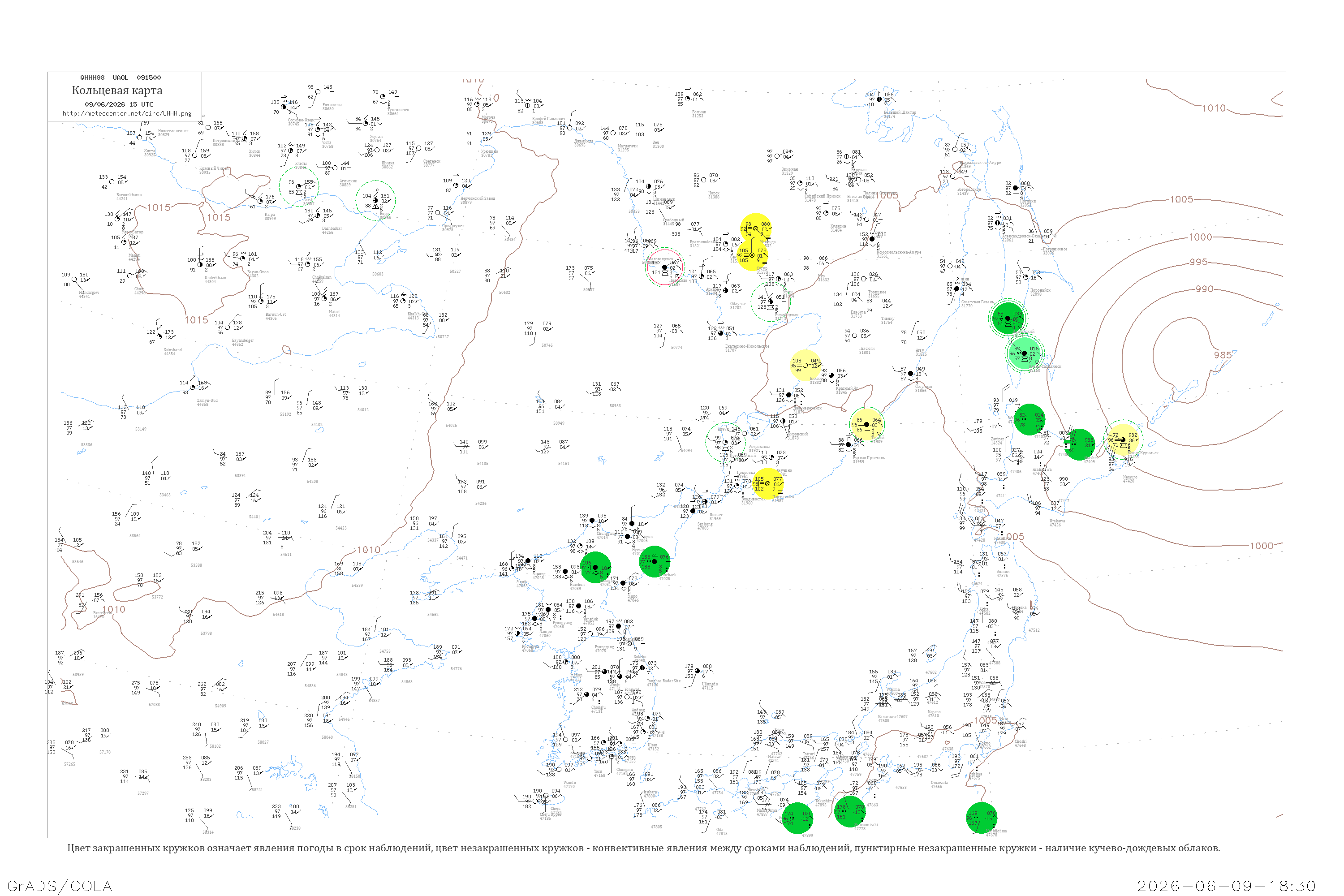
Task: Click the station name "Николаевск-на-Амуре"
Action: [980, 163]
